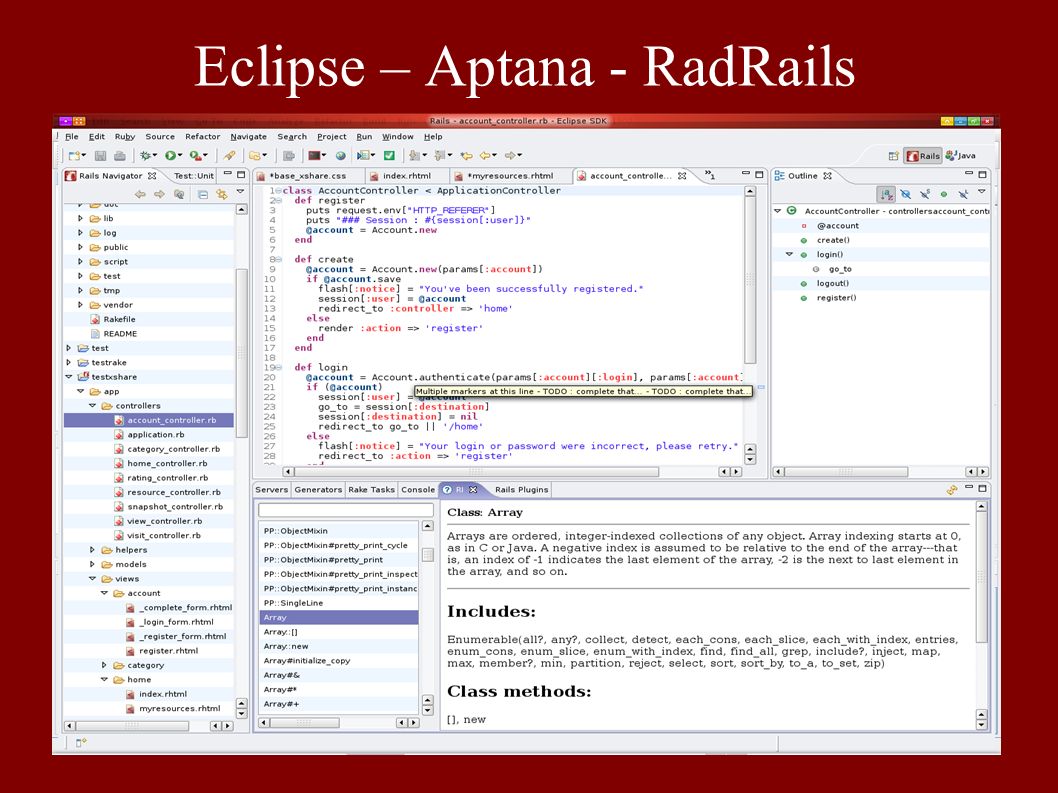
Task: Click Collapse All in Rails Navigator
Action: [x=202, y=194]
